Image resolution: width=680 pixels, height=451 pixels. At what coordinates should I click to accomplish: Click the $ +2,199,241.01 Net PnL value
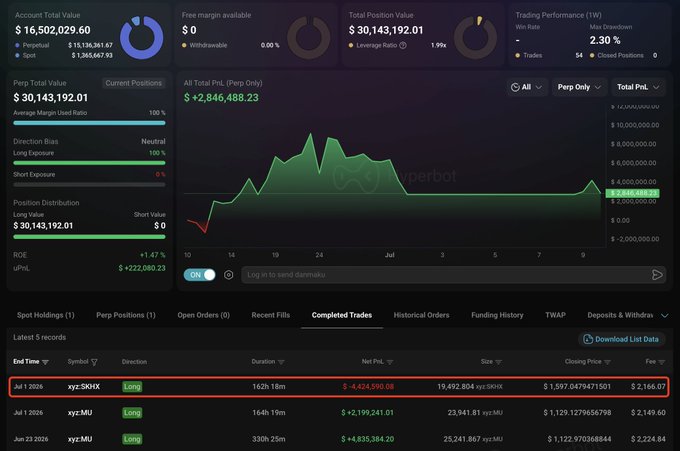[x=367, y=412]
